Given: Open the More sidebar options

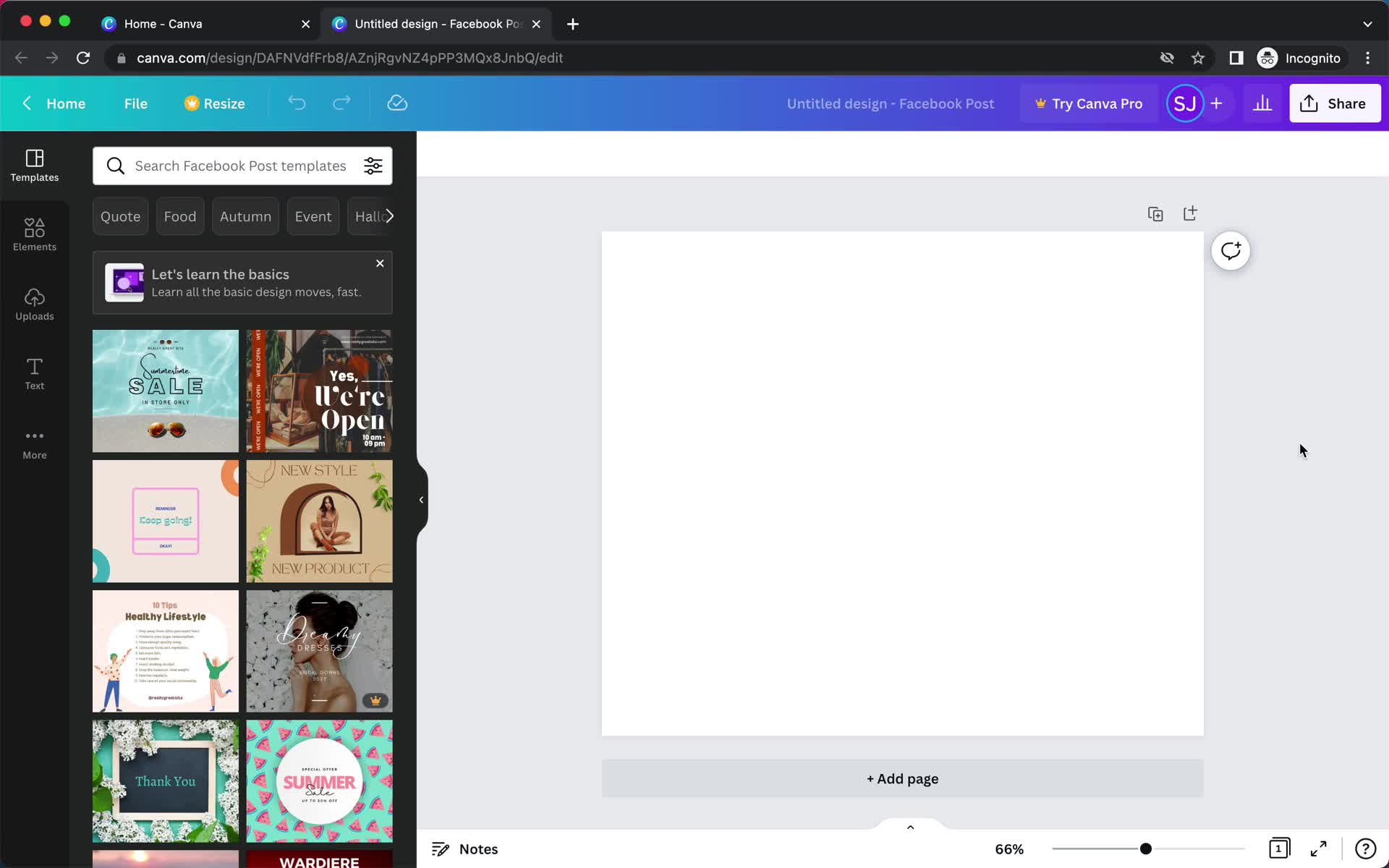Looking at the screenshot, I should click(x=35, y=443).
